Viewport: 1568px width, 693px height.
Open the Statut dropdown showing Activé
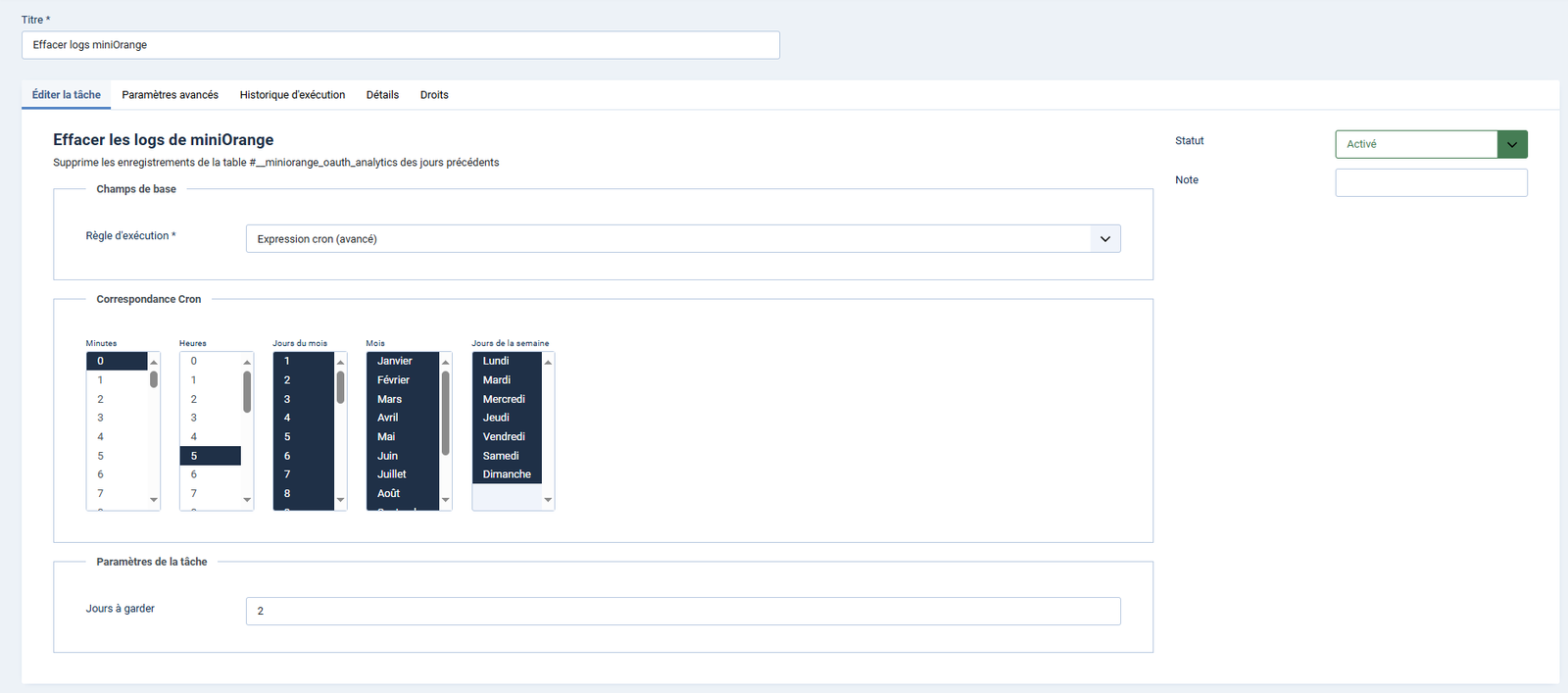click(1430, 144)
